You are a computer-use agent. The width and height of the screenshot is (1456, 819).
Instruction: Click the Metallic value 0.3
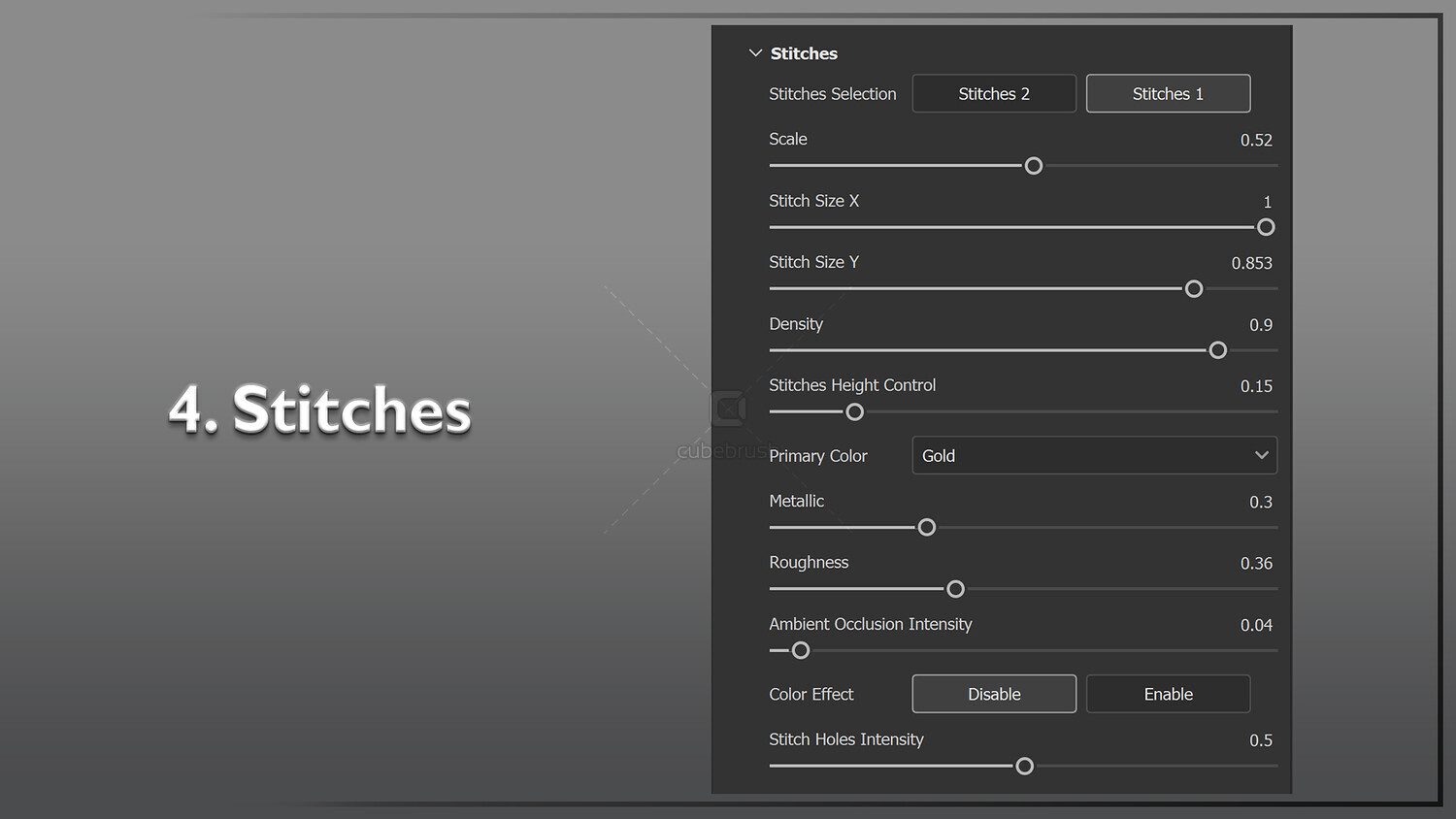(1261, 502)
